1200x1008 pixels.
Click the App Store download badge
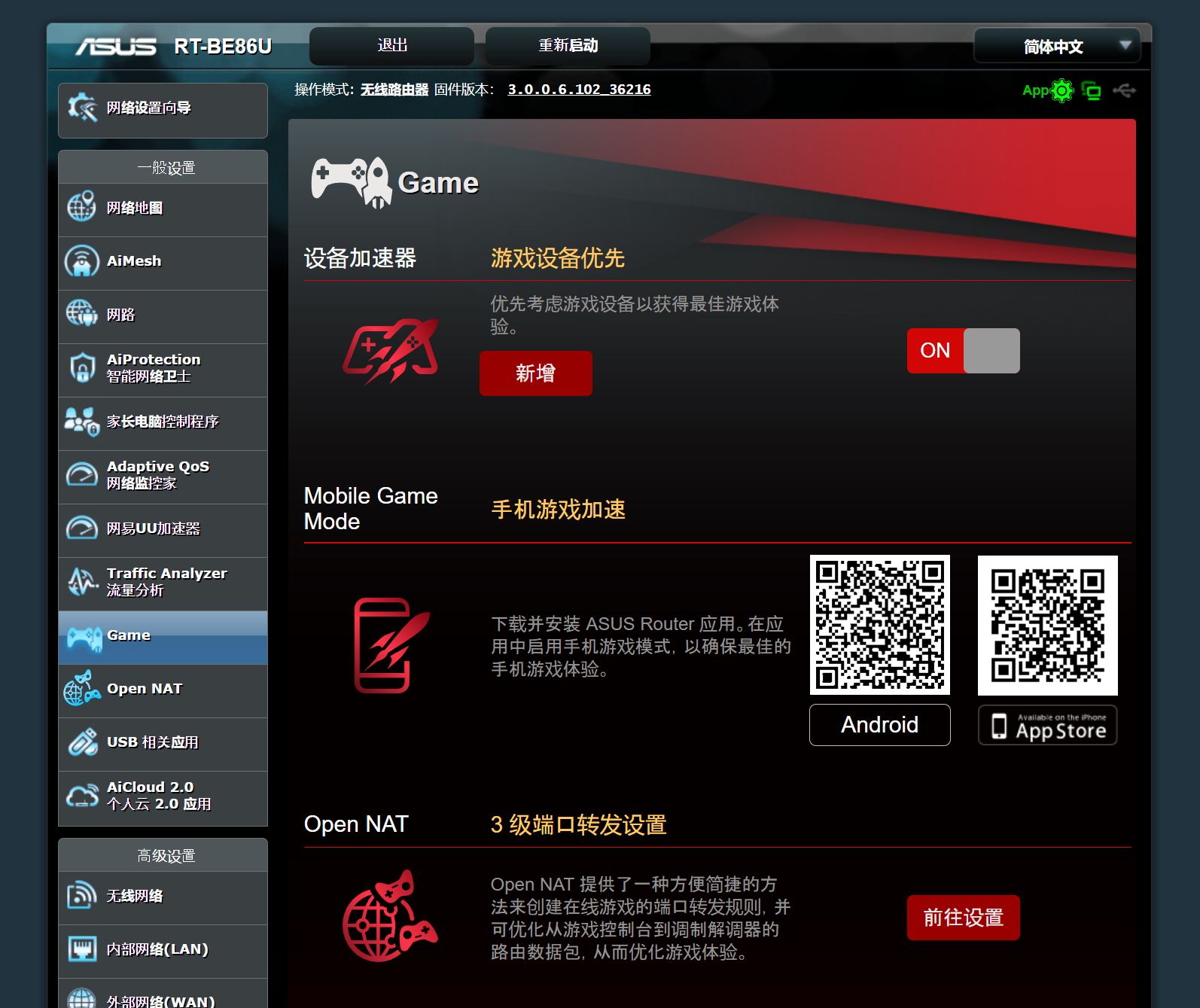pyautogui.click(x=1047, y=725)
